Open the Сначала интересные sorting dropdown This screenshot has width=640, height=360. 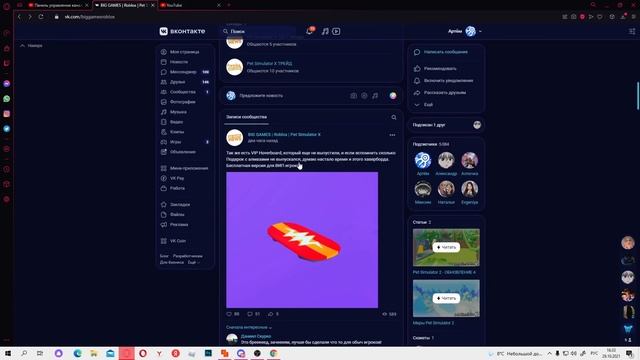click(x=249, y=327)
